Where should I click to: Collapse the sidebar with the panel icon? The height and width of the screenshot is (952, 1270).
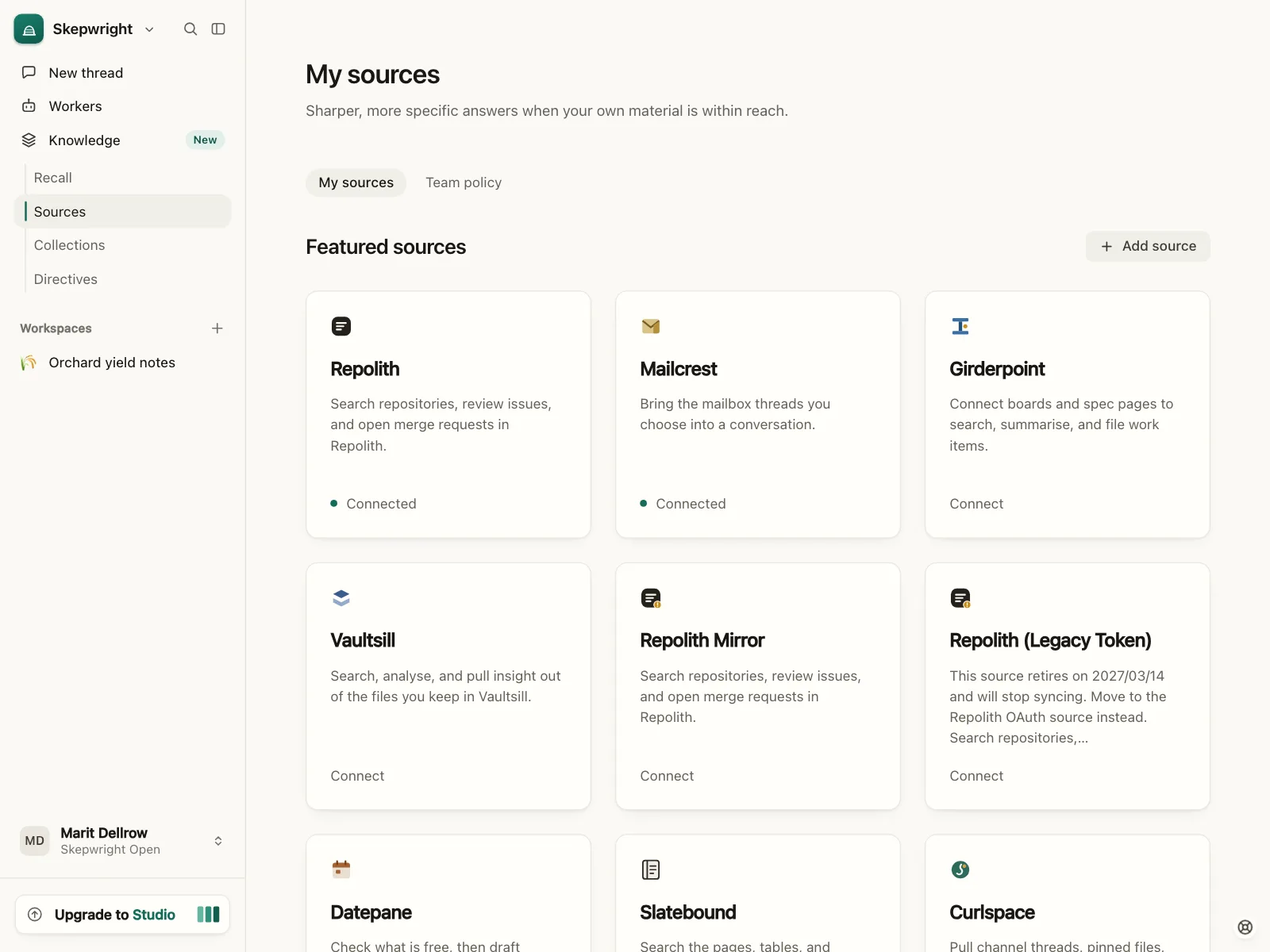tap(218, 29)
